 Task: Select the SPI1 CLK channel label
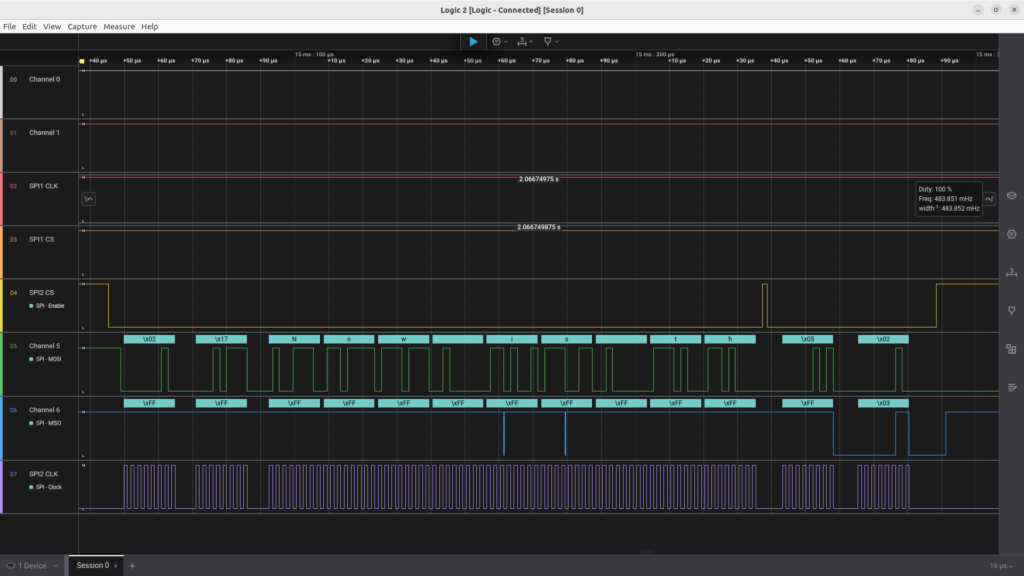[x=43, y=186]
